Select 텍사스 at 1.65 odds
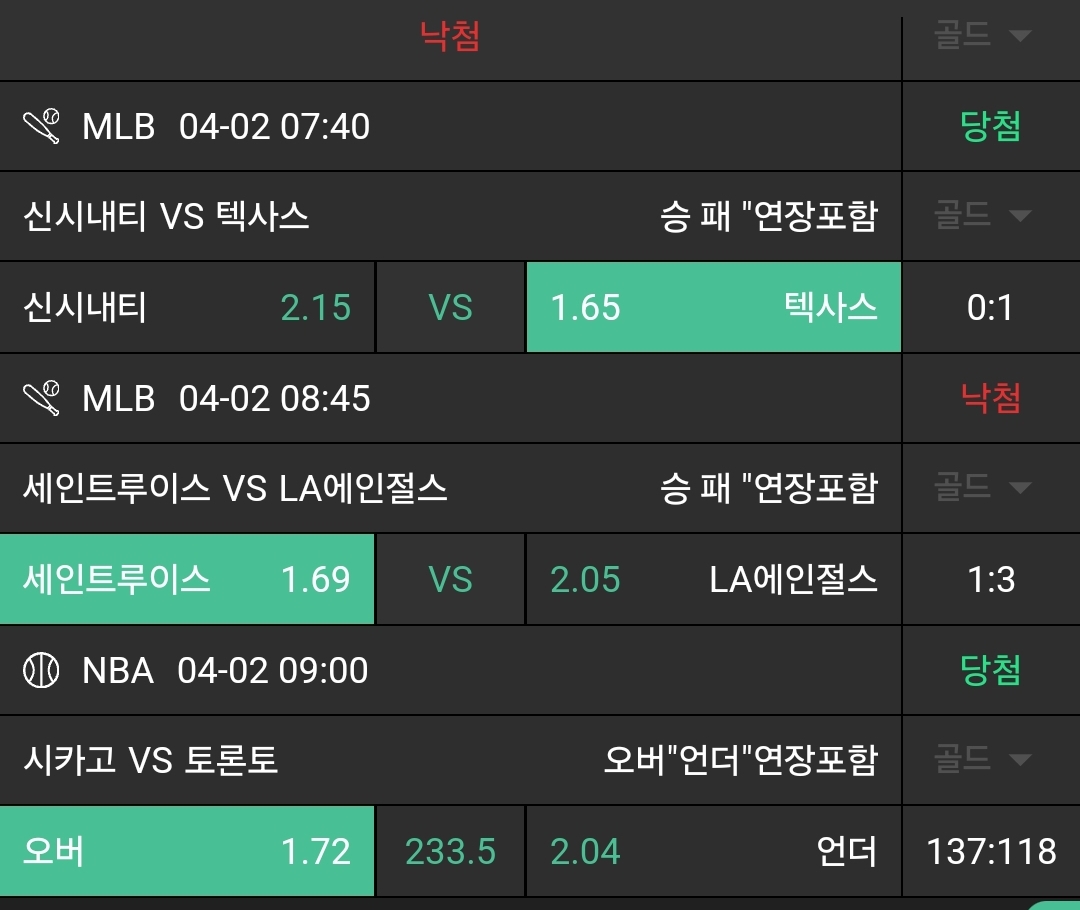1080x910 pixels. (x=713, y=307)
